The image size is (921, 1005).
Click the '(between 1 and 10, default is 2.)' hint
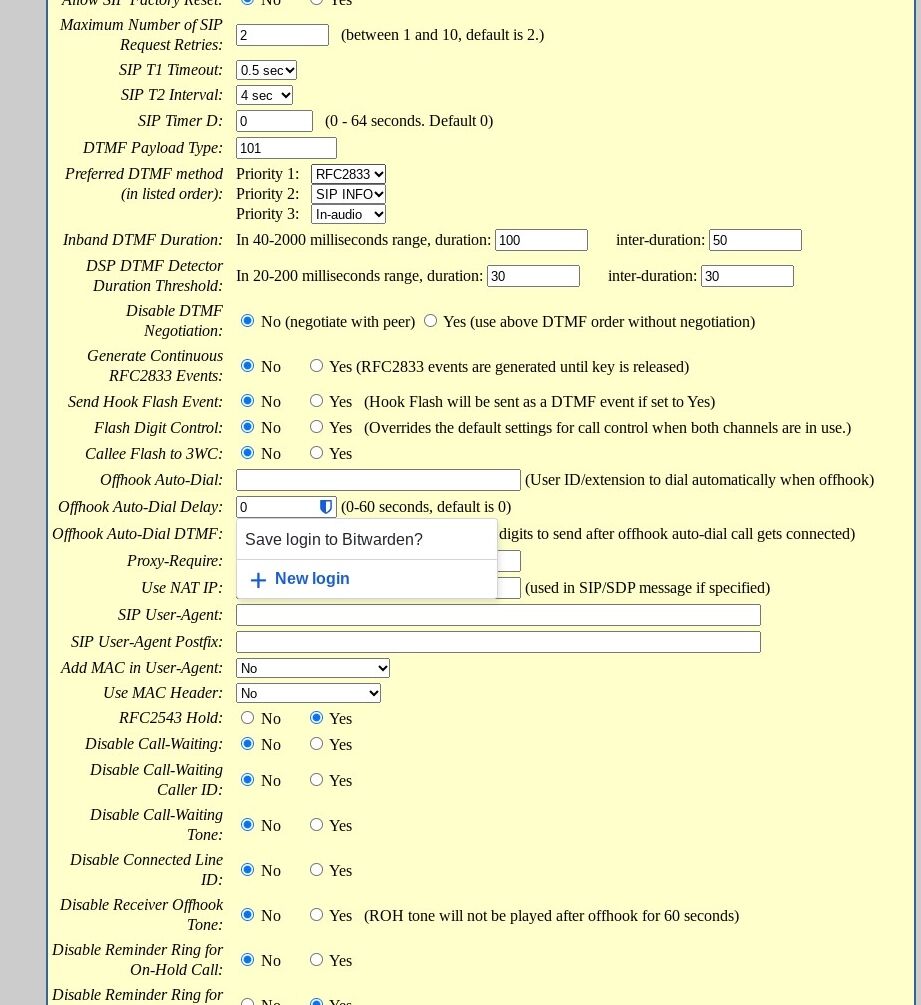[x=442, y=35]
